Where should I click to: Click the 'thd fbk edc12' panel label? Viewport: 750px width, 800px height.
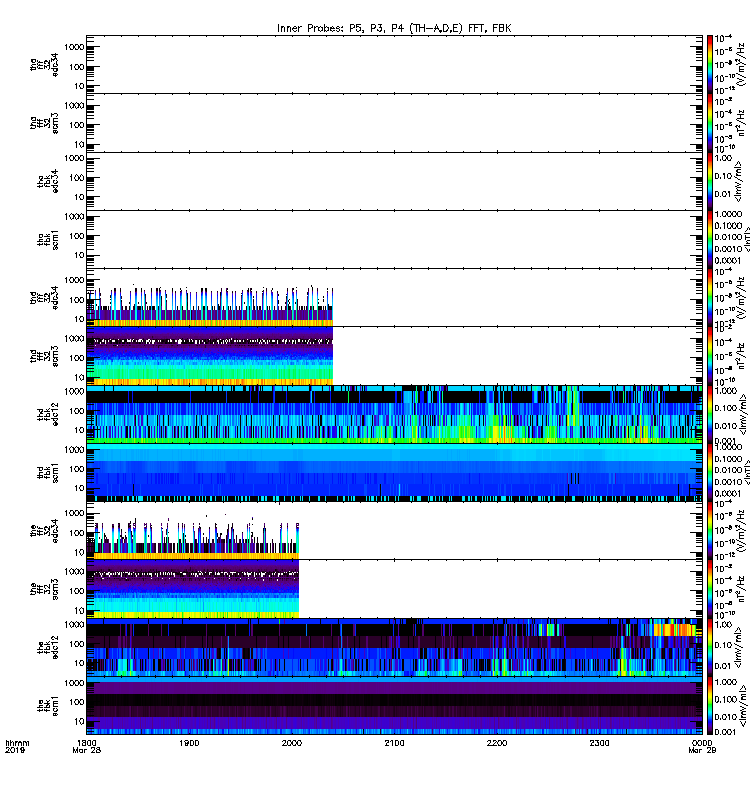tap(47, 414)
